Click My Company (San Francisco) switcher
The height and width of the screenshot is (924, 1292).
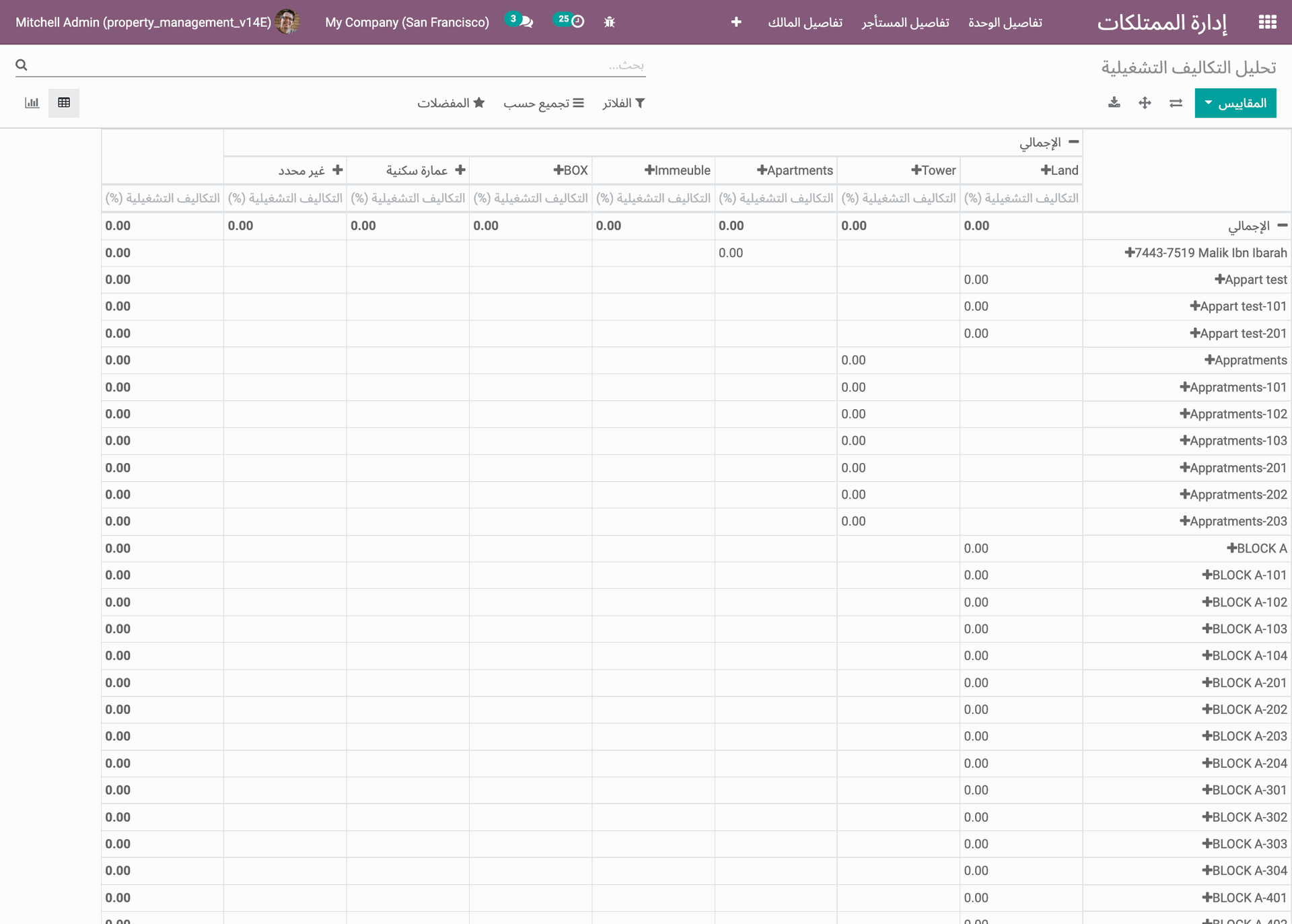click(407, 22)
